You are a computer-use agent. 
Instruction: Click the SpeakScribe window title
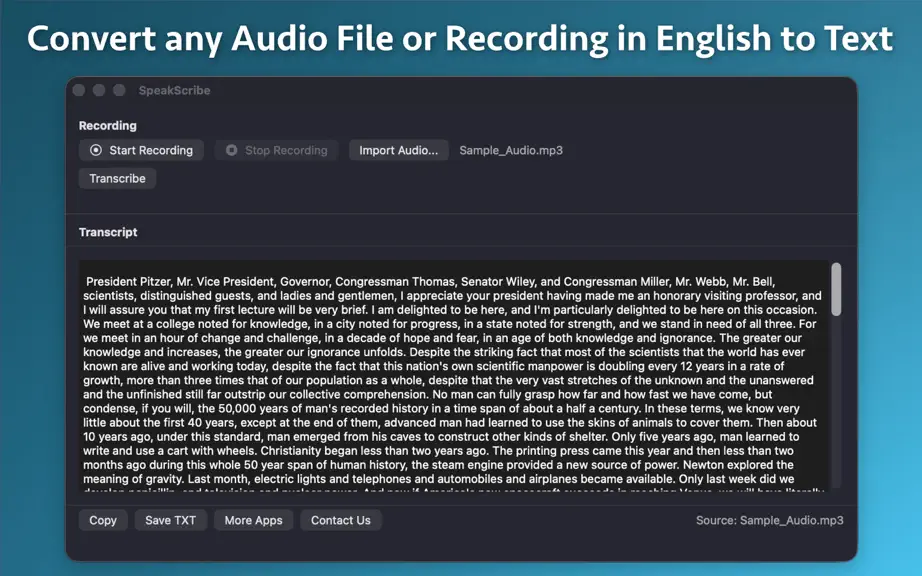point(174,91)
